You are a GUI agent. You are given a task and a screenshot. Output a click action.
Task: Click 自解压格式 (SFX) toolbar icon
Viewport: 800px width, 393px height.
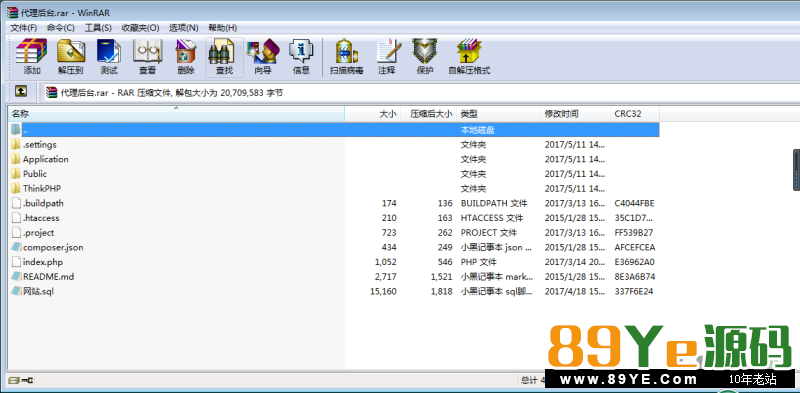point(469,57)
